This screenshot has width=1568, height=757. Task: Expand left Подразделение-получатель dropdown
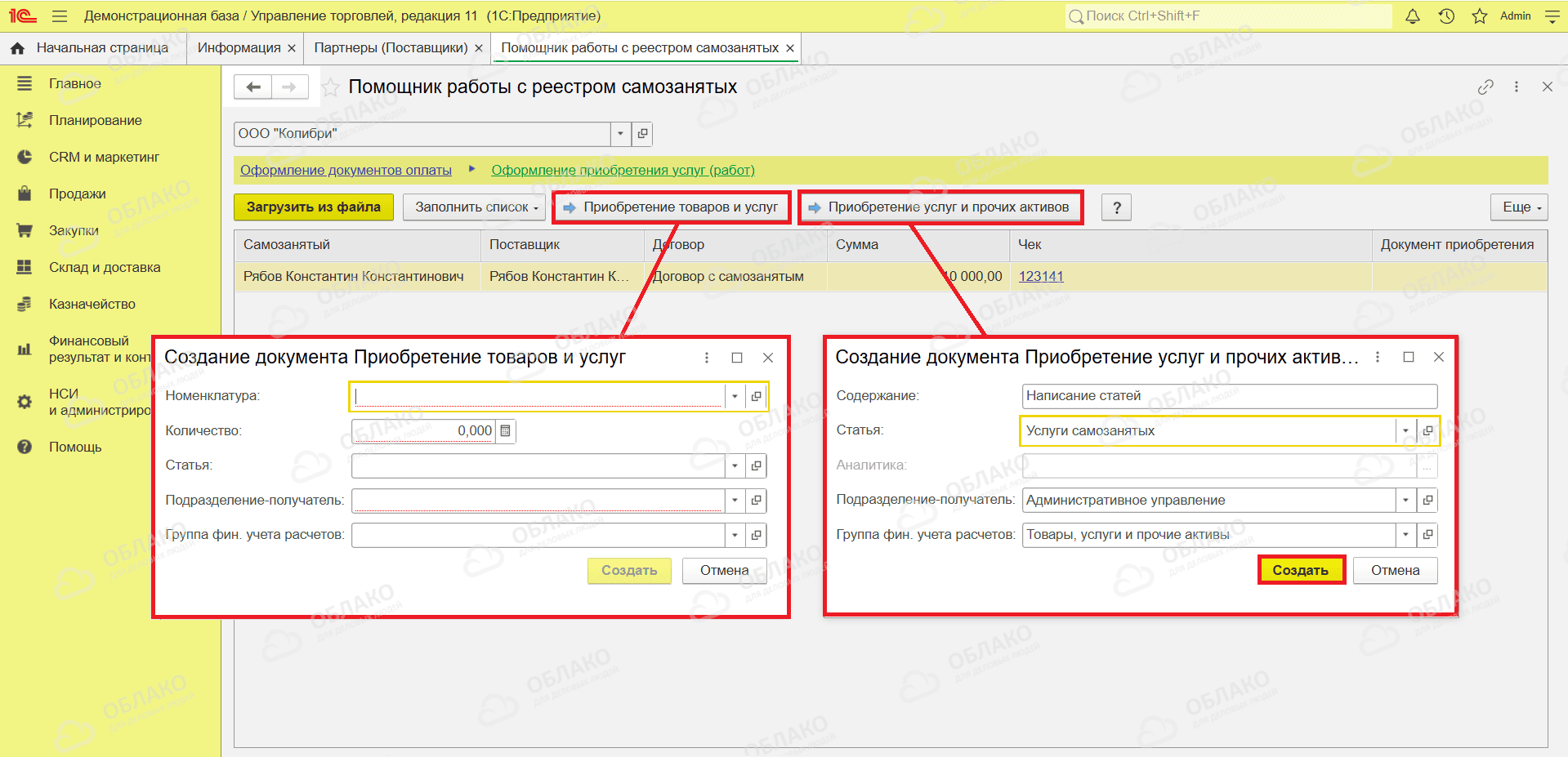tap(735, 501)
